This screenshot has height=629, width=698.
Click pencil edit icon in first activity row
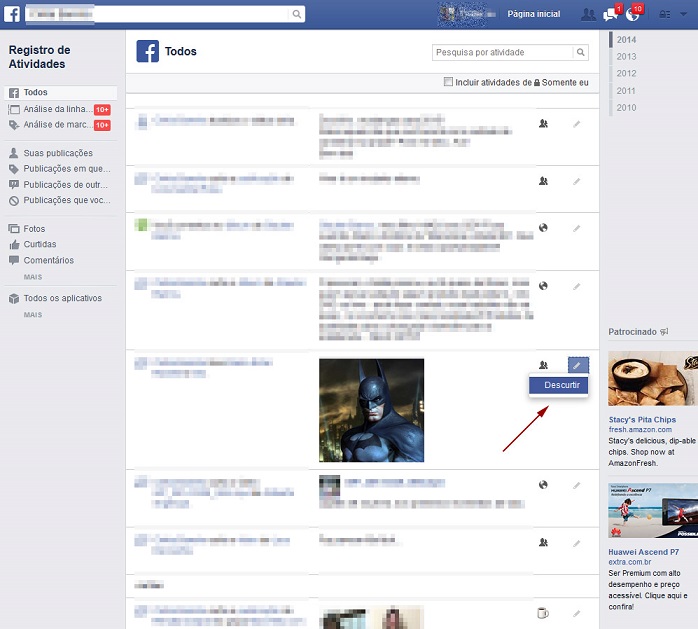[576, 124]
